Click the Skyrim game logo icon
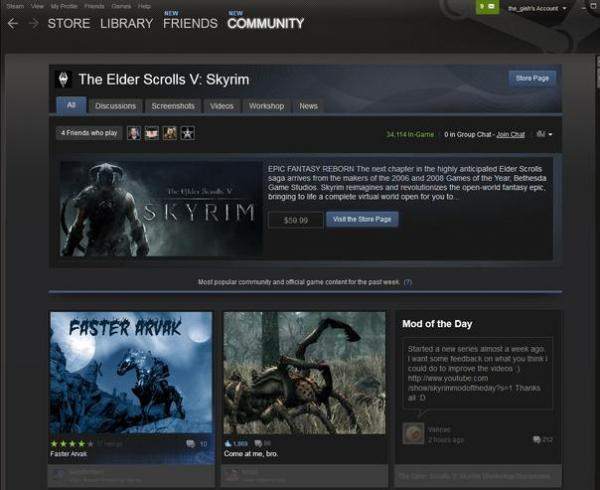600x490 pixels. click(65, 79)
